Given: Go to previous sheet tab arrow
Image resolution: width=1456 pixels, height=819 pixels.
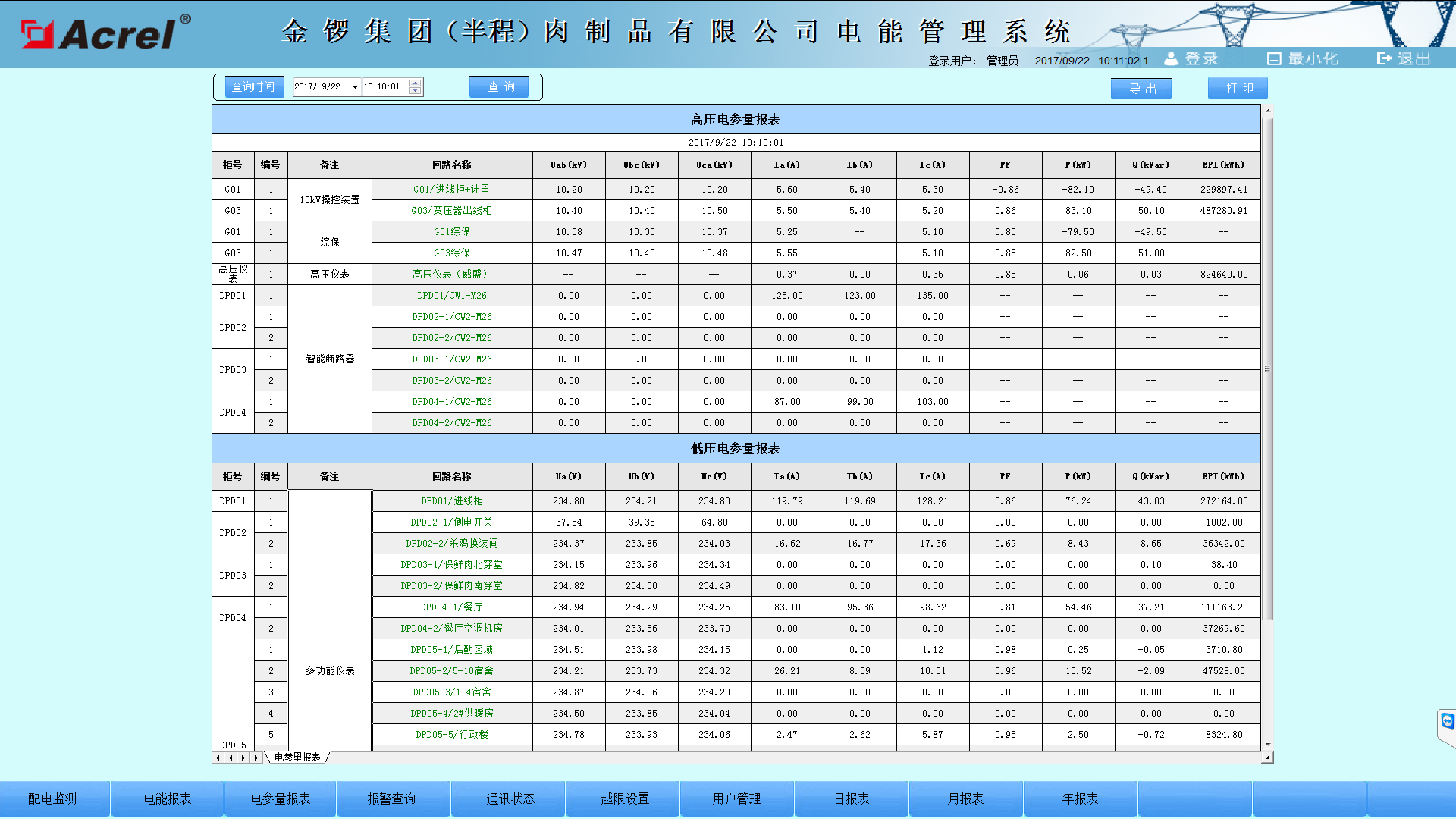Looking at the screenshot, I should (x=231, y=758).
